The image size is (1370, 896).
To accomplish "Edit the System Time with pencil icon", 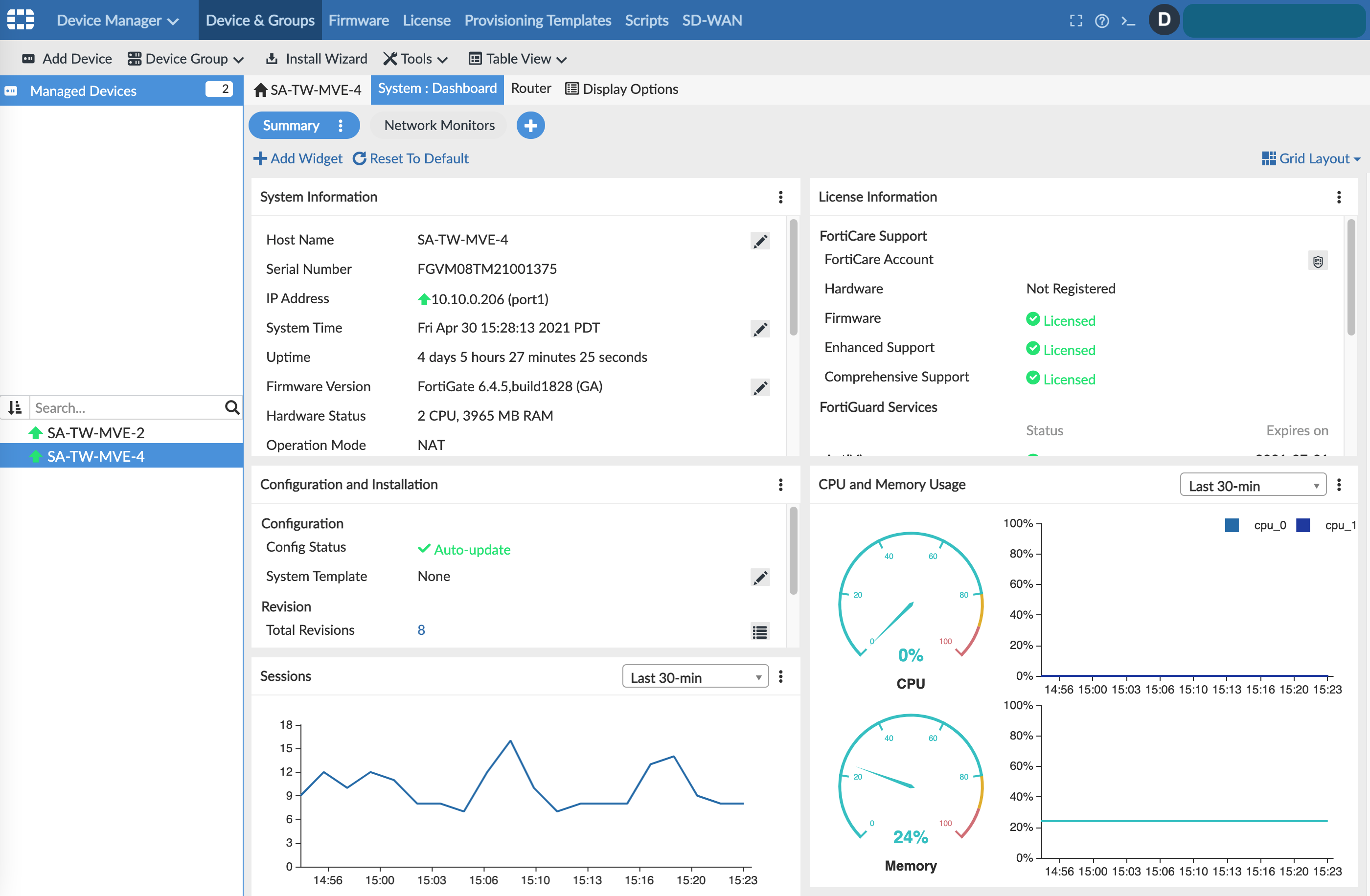I will [x=760, y=329].
